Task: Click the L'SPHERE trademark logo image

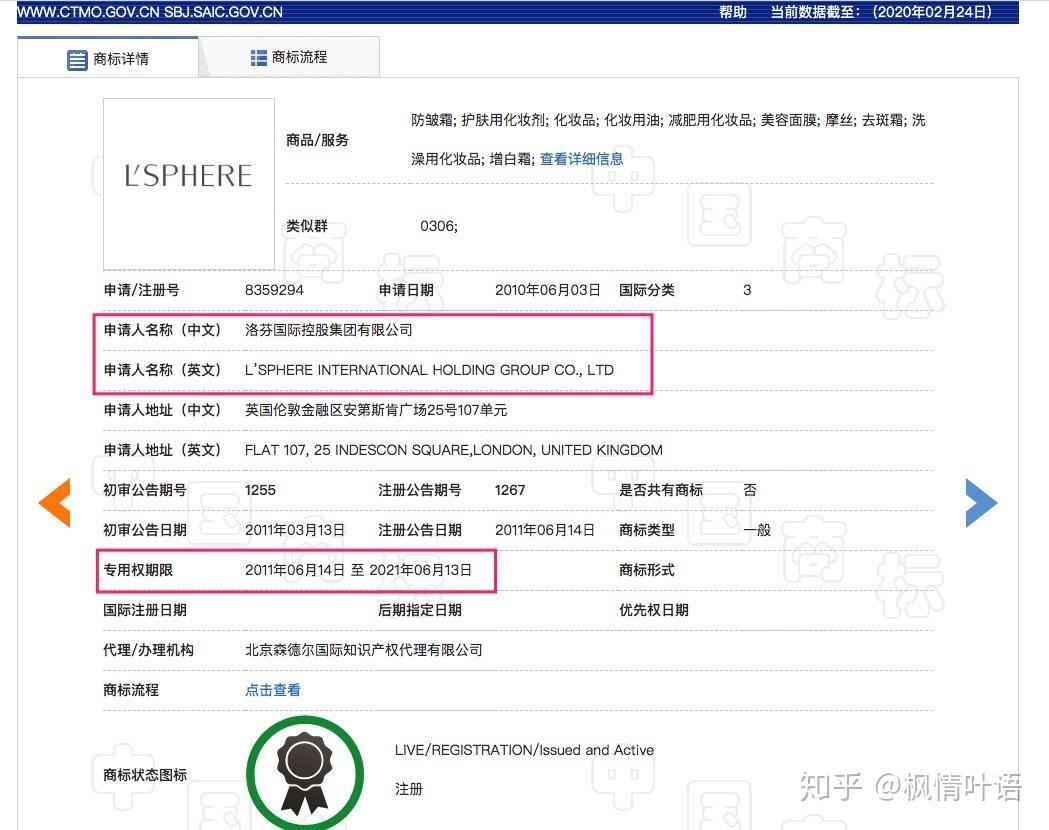Action: pyautogui.click(x=189, y=177)
